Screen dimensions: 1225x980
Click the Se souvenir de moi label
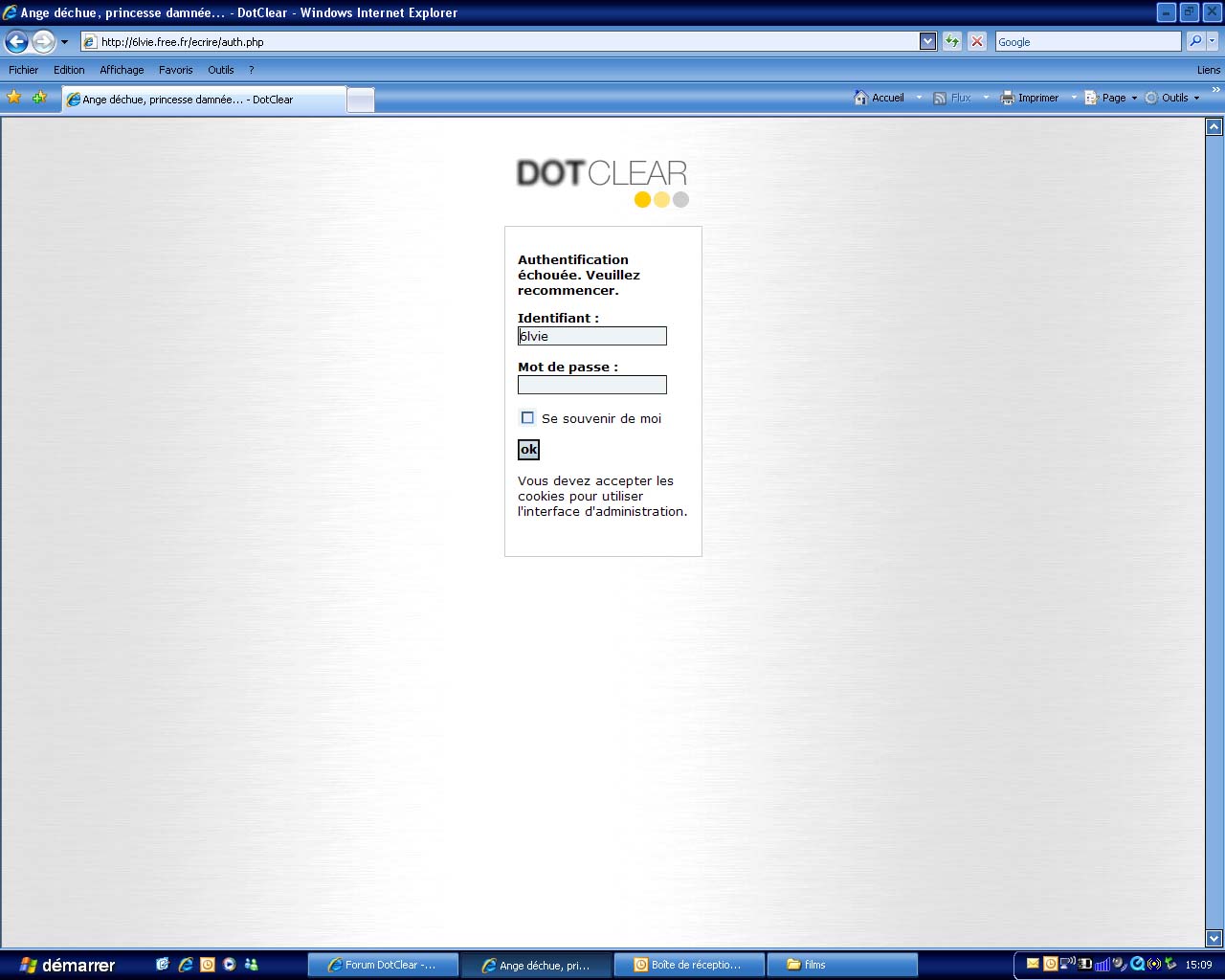tap(601, 418)
